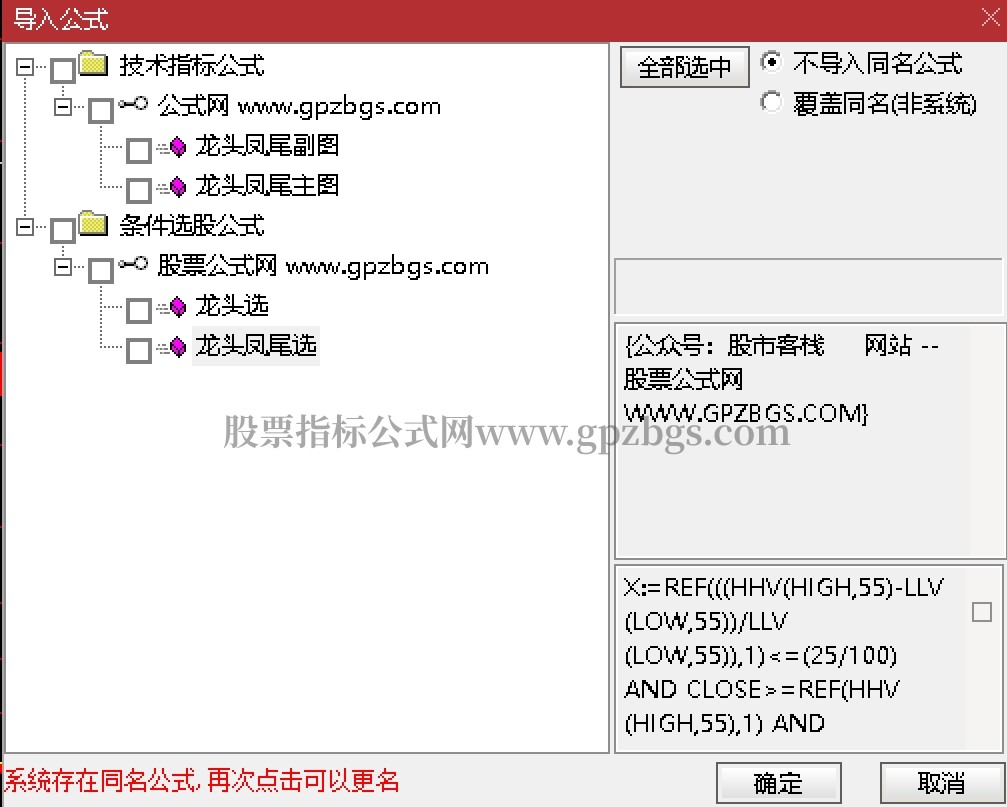The height and width of the screenshot is (807, 1007).
Task: Click the 全部选中 button
Action: (x=685, y=67)
